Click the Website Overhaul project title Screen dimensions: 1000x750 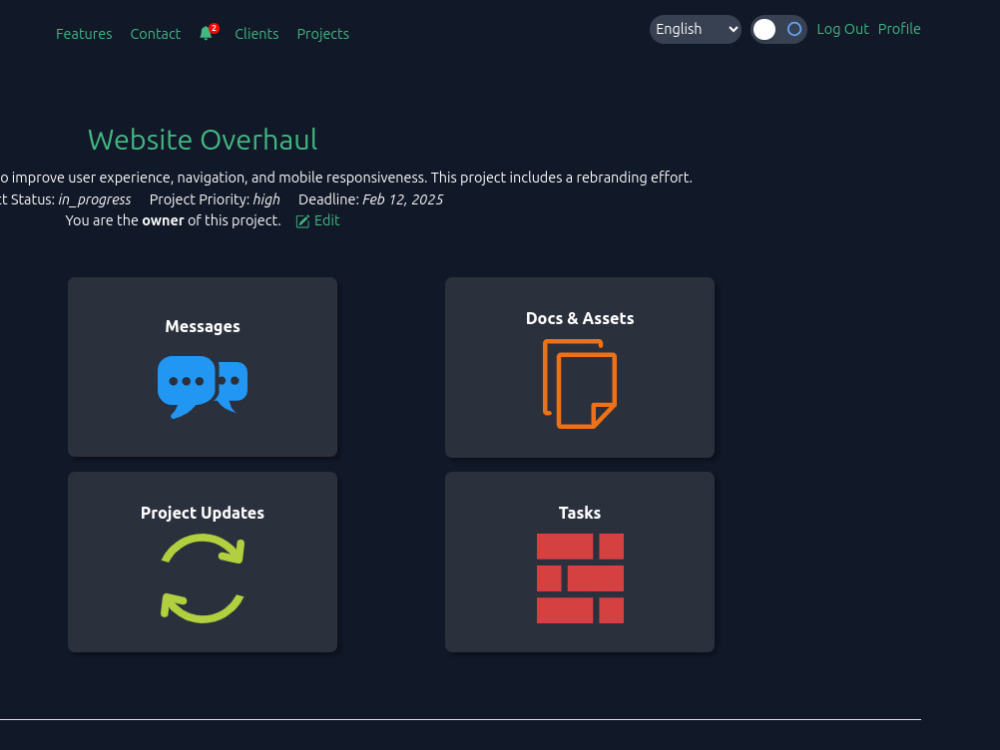click(x=203, y=140)
